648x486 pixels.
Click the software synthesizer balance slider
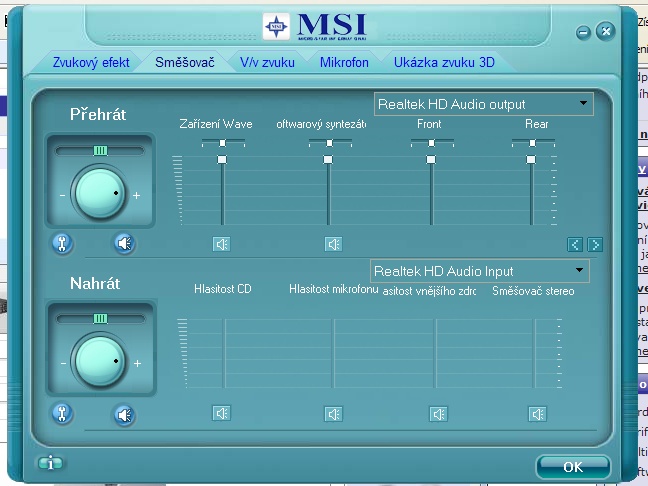[330, 143]
